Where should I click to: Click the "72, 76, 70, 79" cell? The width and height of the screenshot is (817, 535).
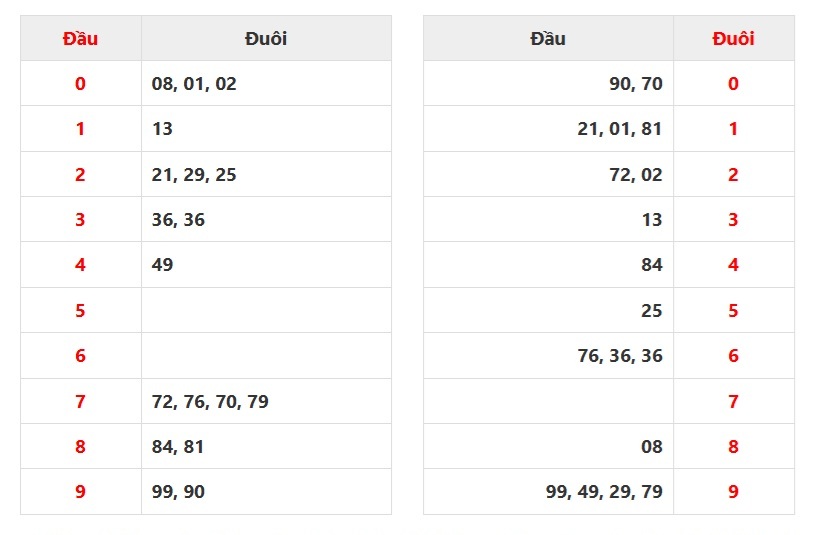pos(210,402)
